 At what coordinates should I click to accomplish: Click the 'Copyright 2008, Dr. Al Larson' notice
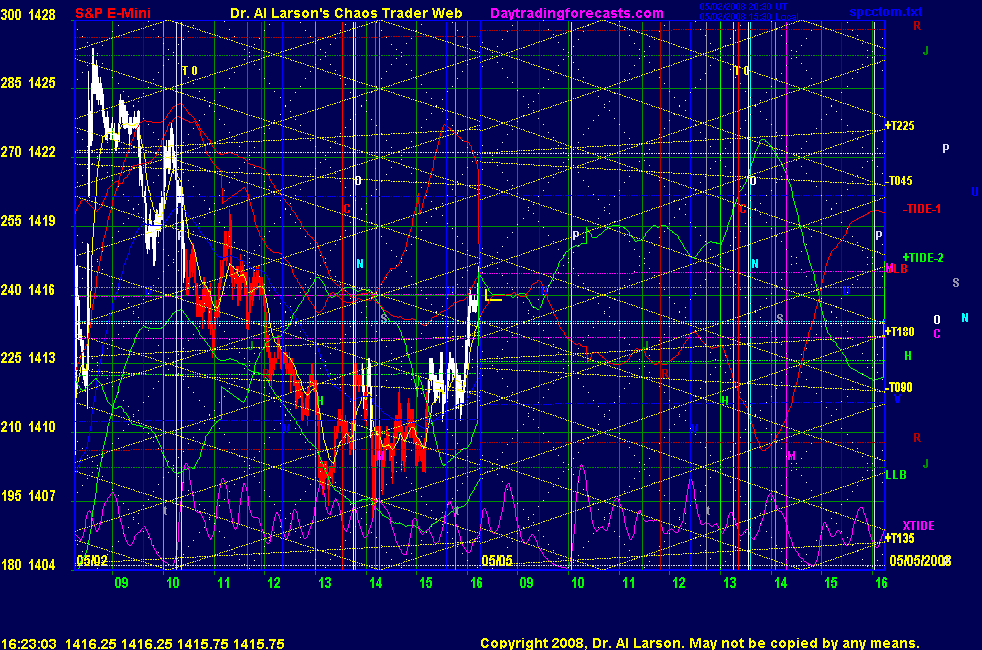point(582,643)
